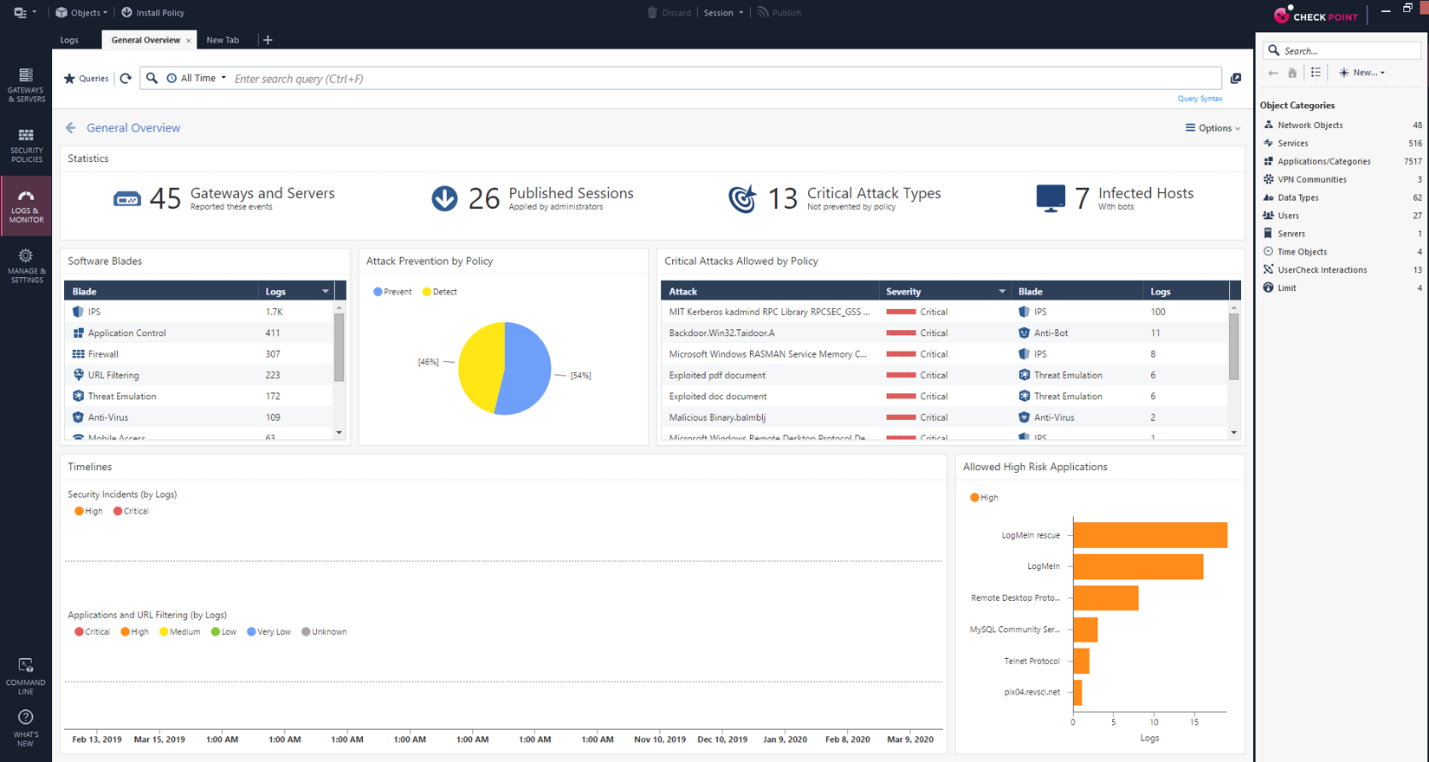Expand the Options menu in General Overview
The width and height of the screenshot is (1429, 762).
pos(1212,128)
